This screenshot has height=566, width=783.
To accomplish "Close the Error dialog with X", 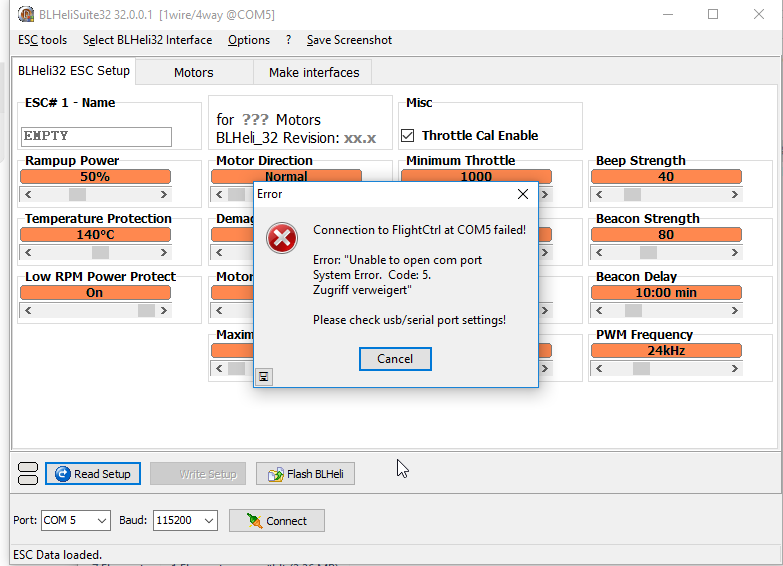I will pyautogui.click(x=522, y=194).
